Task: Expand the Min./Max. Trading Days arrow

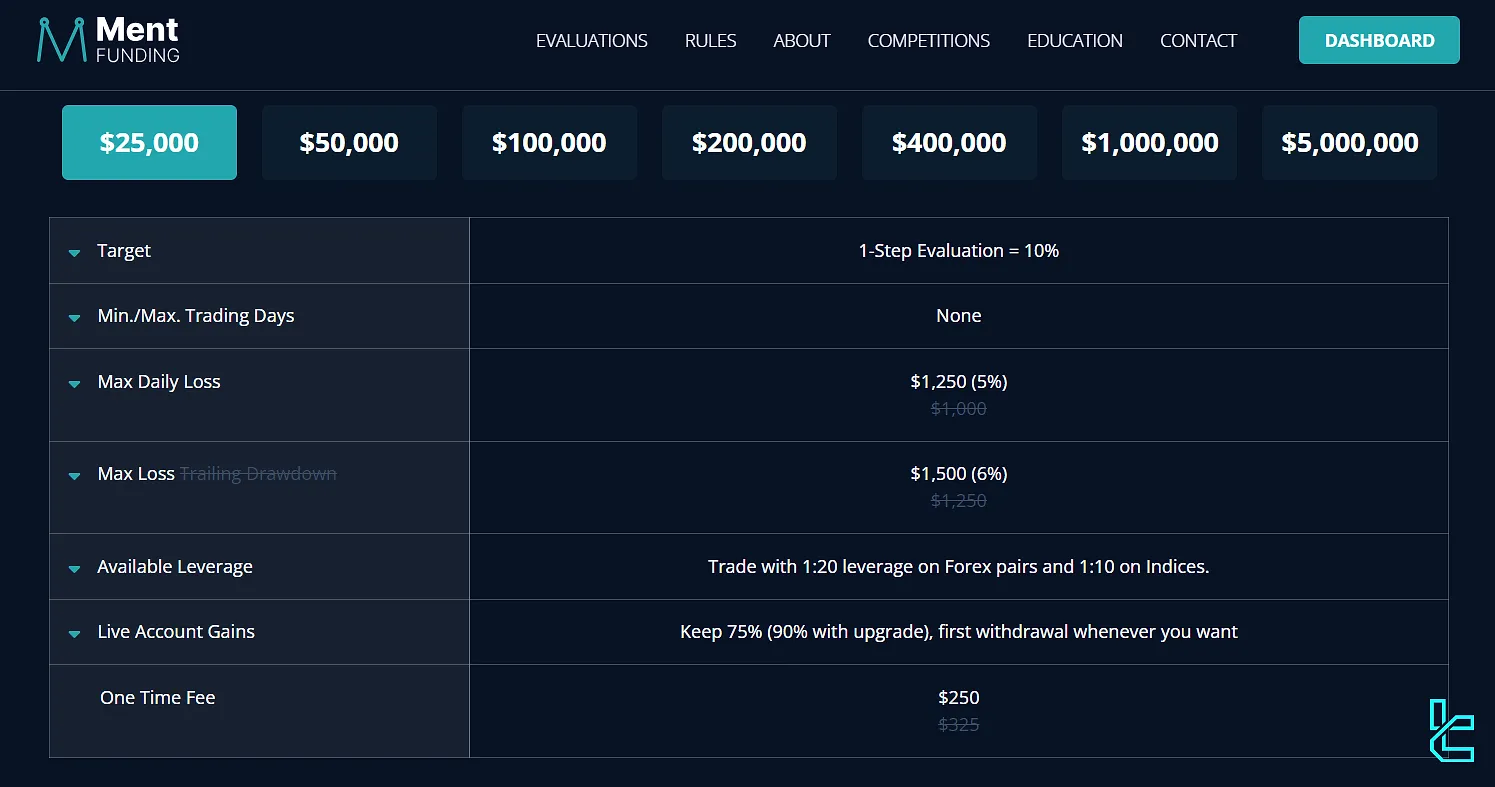Action: click(74, 317)
